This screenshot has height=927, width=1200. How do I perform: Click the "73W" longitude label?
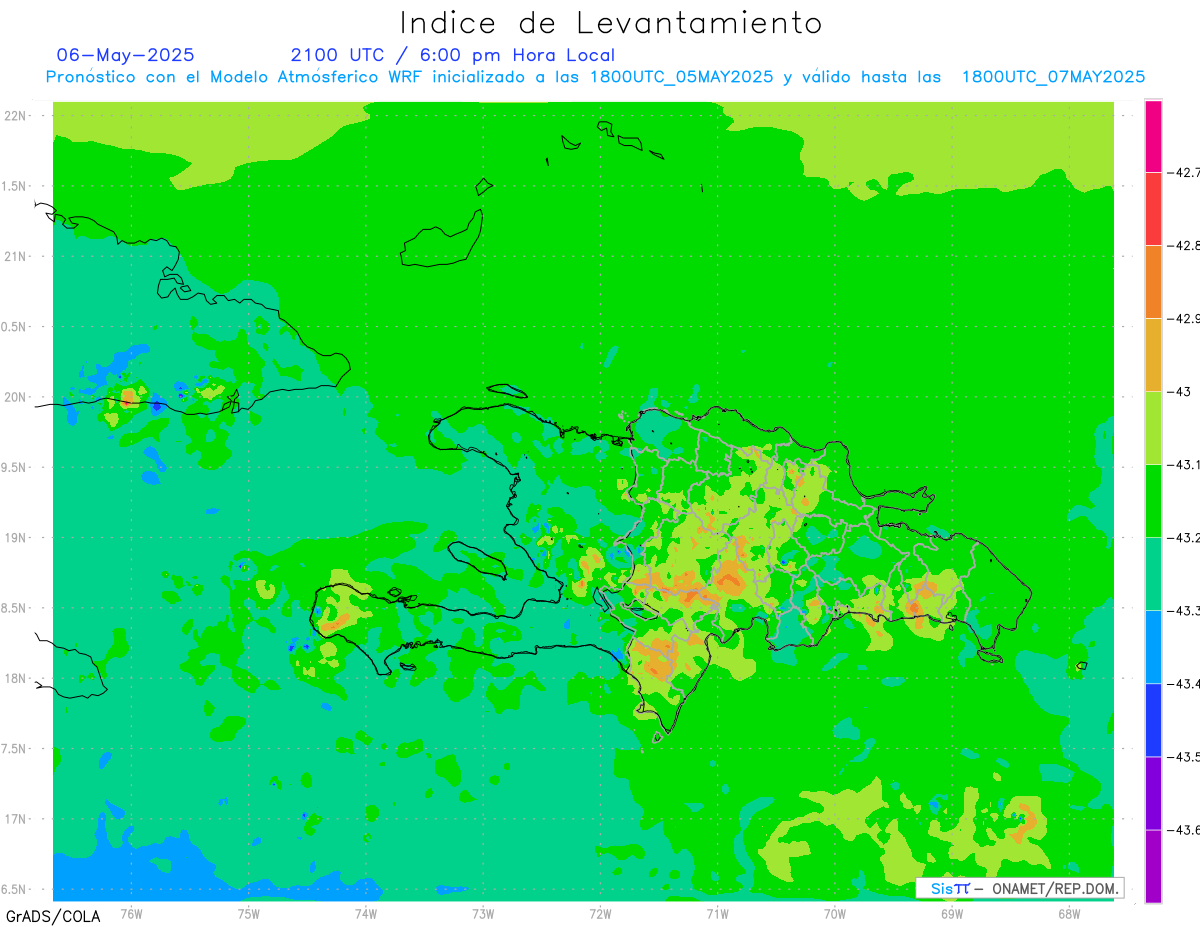pos(483,913)
